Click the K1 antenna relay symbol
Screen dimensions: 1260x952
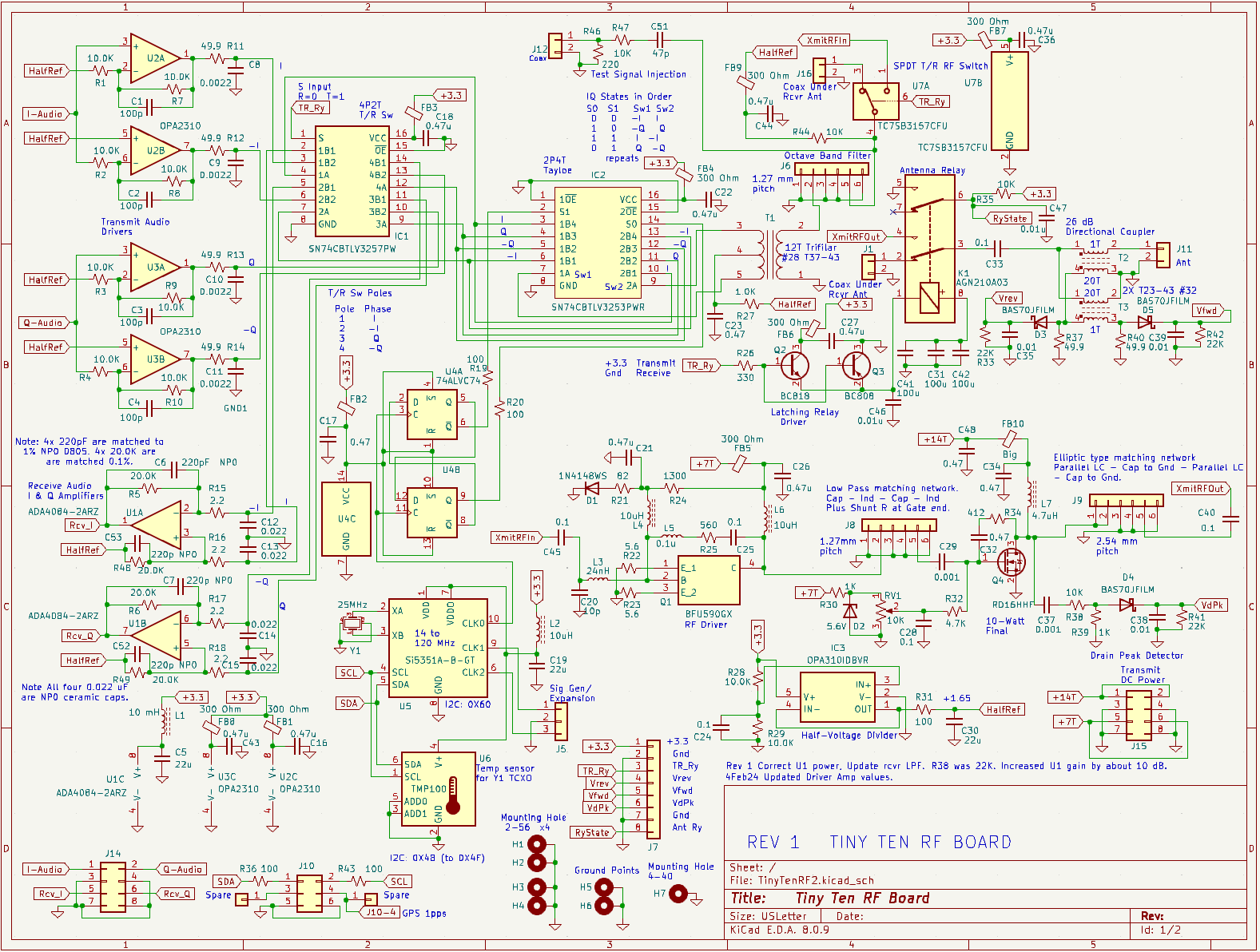(x=929, y=249)
